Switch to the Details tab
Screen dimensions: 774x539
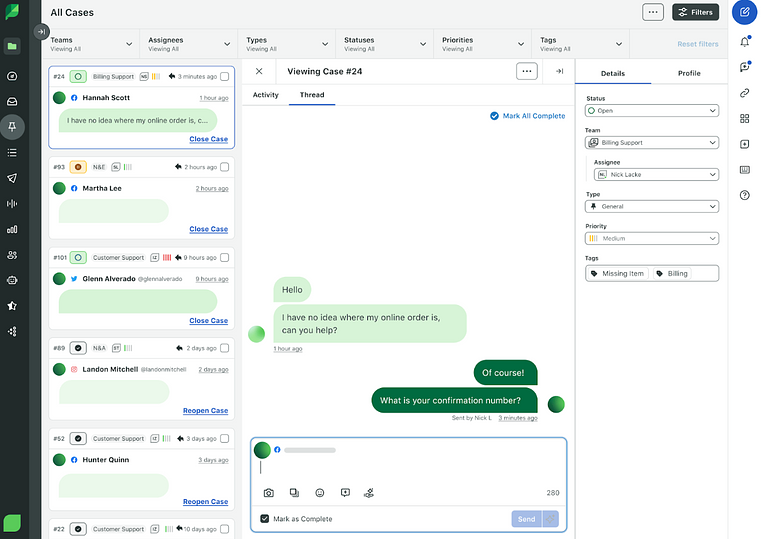613,73
